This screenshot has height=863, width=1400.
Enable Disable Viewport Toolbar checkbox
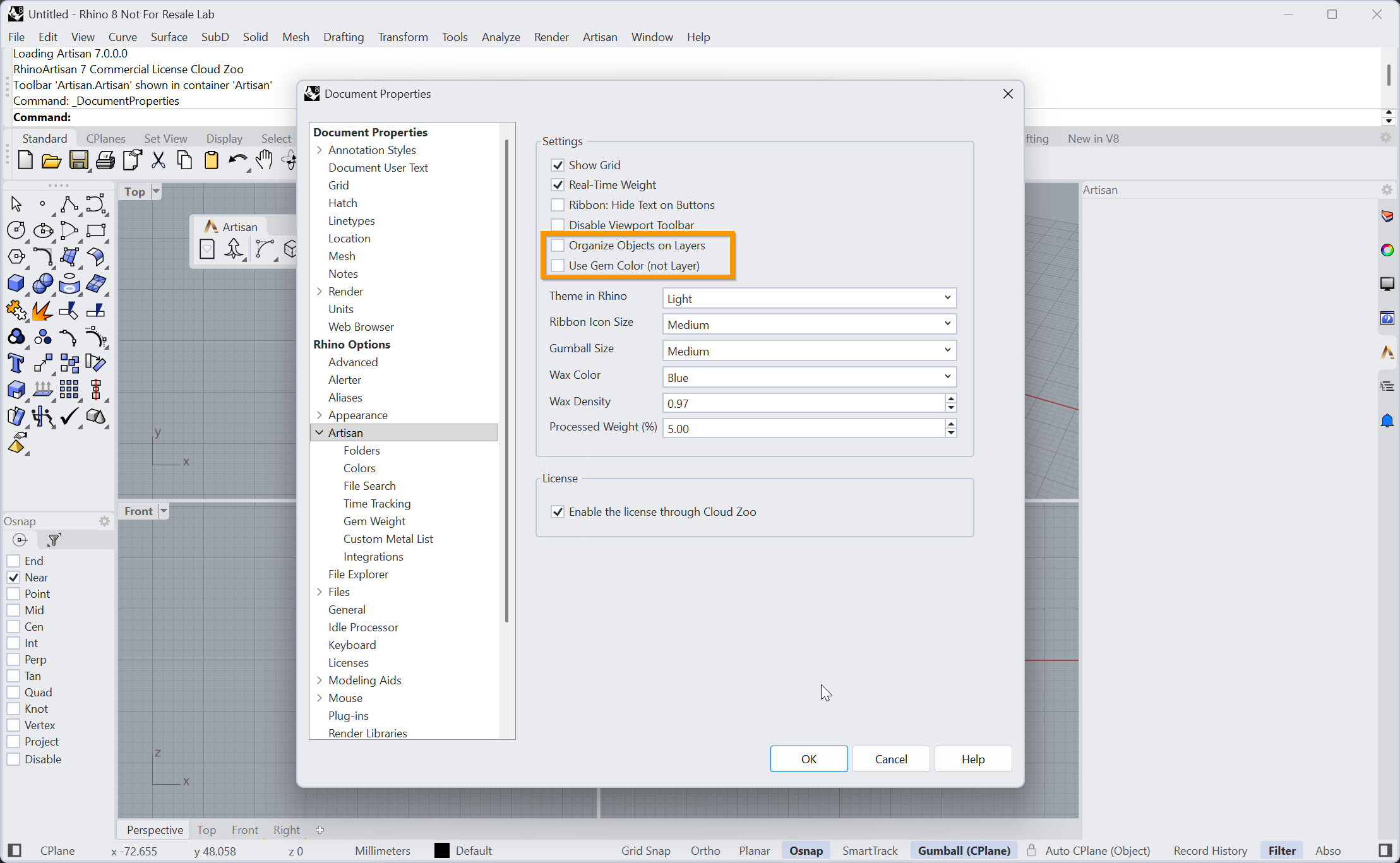[558, 225]
